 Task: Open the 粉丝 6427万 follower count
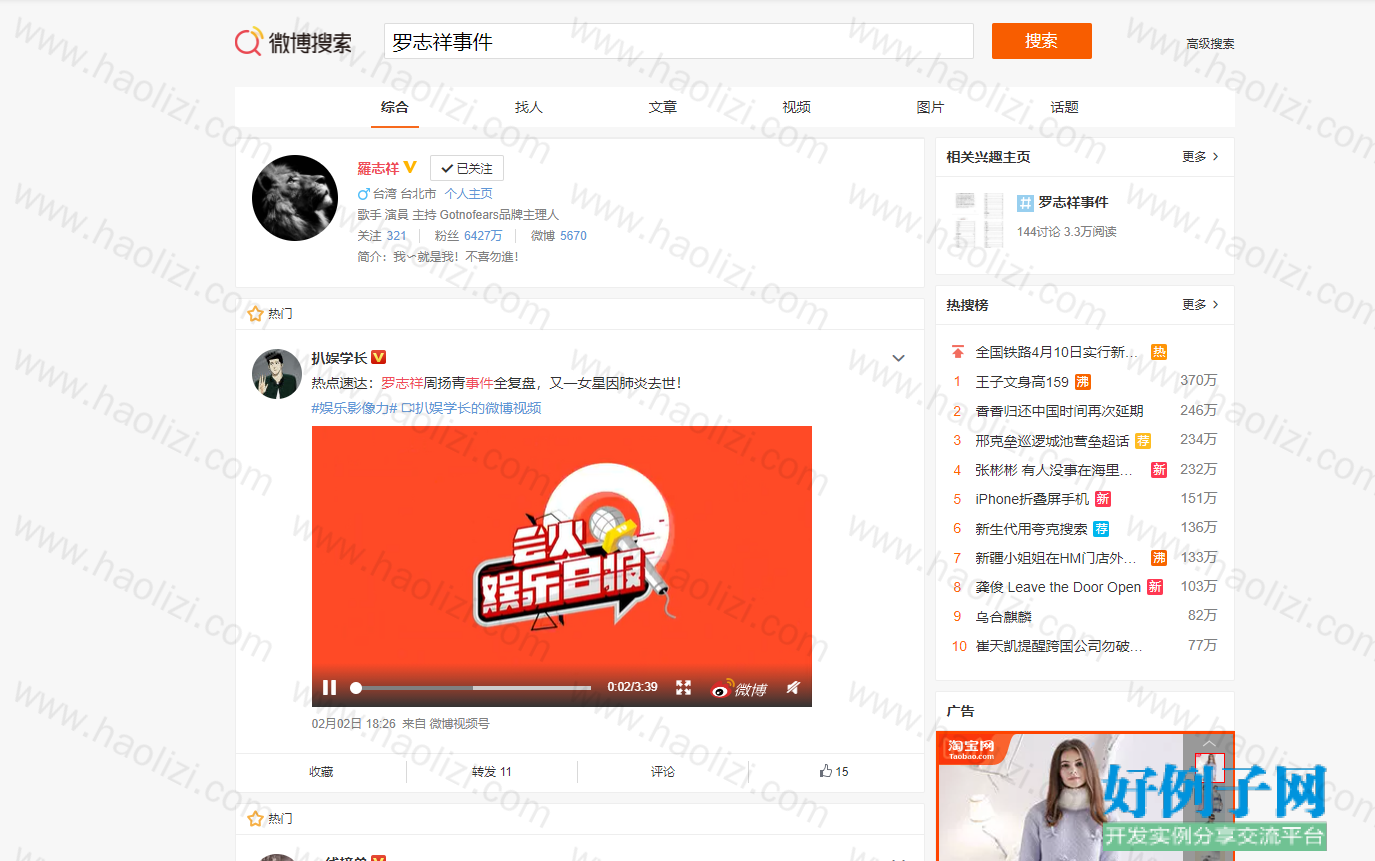click(468, 236)
